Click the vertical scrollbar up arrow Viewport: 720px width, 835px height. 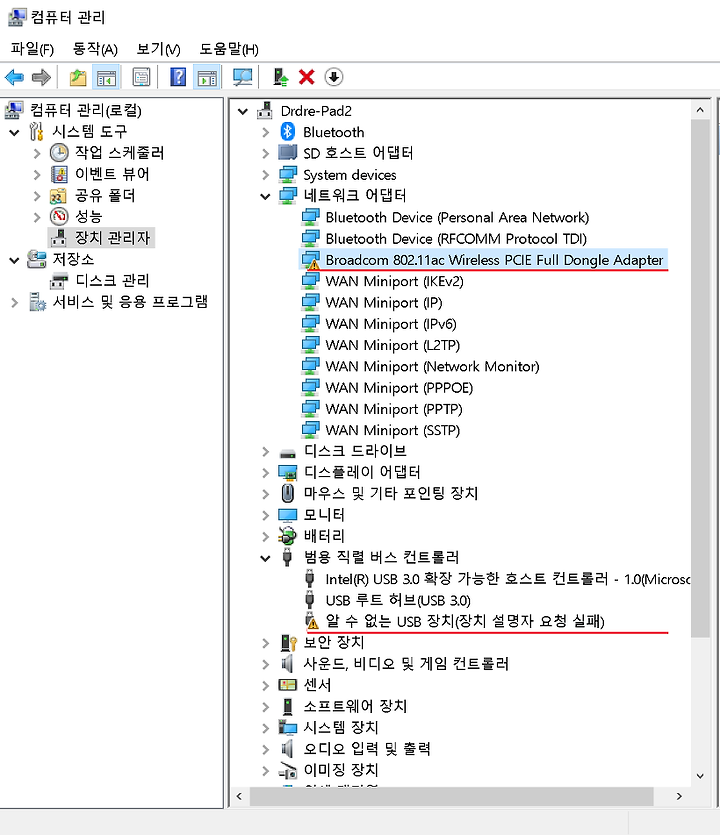click(700, 110)
